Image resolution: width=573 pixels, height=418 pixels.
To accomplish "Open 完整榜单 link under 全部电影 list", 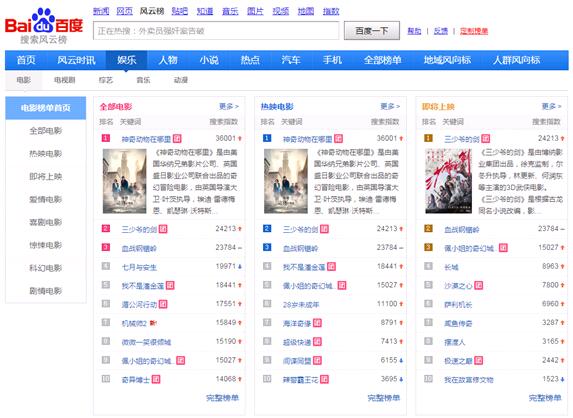I will [222, 398].
